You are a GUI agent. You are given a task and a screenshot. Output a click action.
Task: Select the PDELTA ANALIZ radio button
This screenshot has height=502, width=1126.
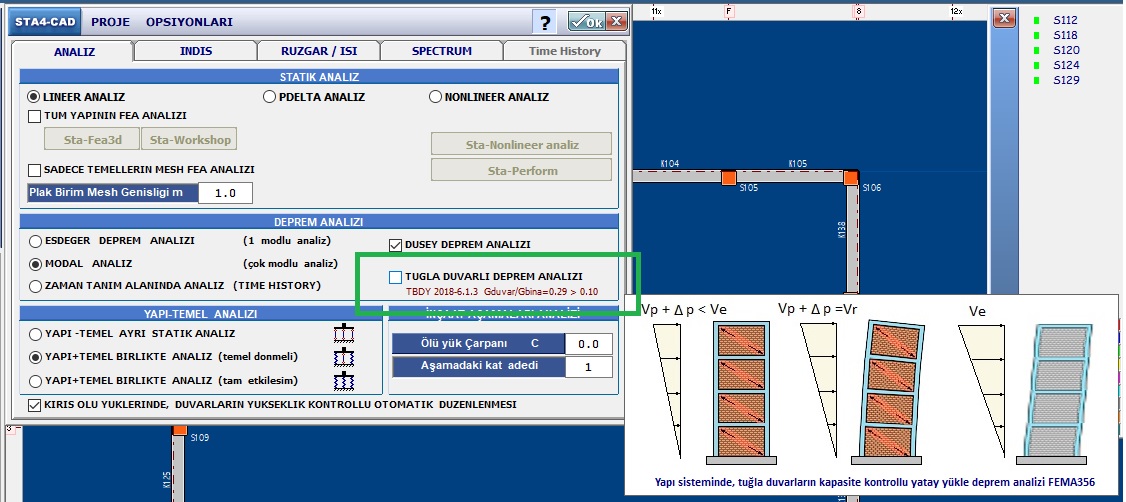click(x=270, y=97)
